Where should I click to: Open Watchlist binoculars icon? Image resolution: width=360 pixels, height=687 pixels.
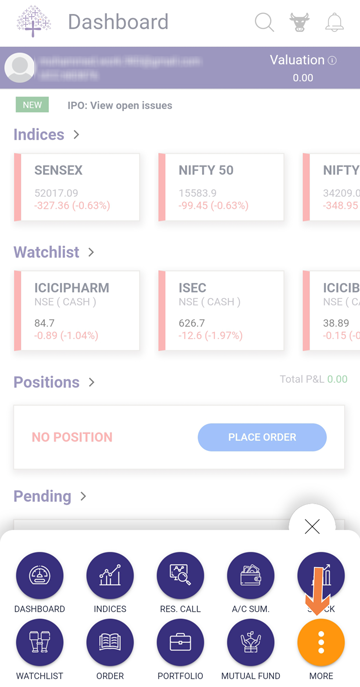40,642
